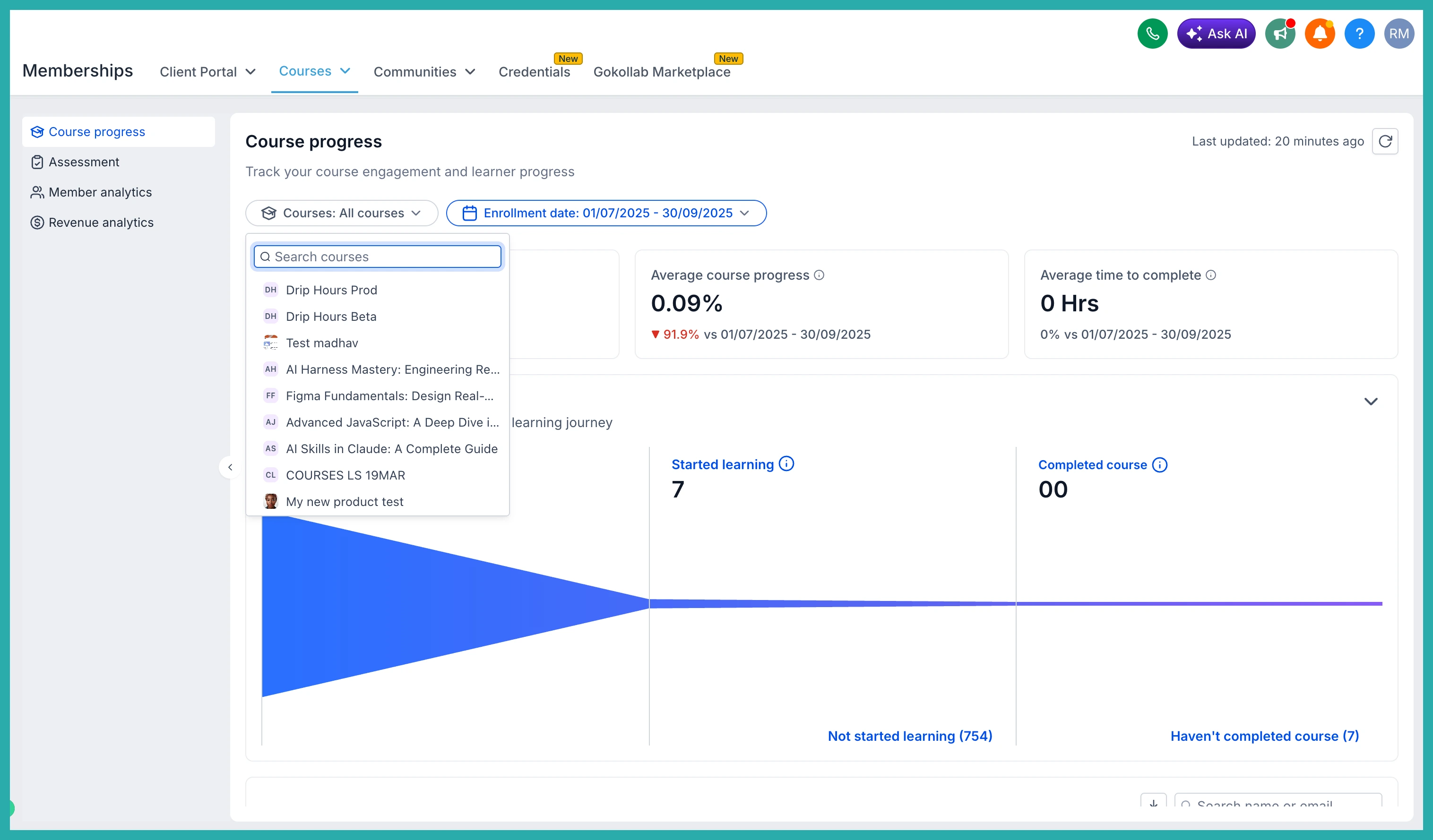Select Member analytics in sidebar
The image size is (1433, 840).
point(118,192)
